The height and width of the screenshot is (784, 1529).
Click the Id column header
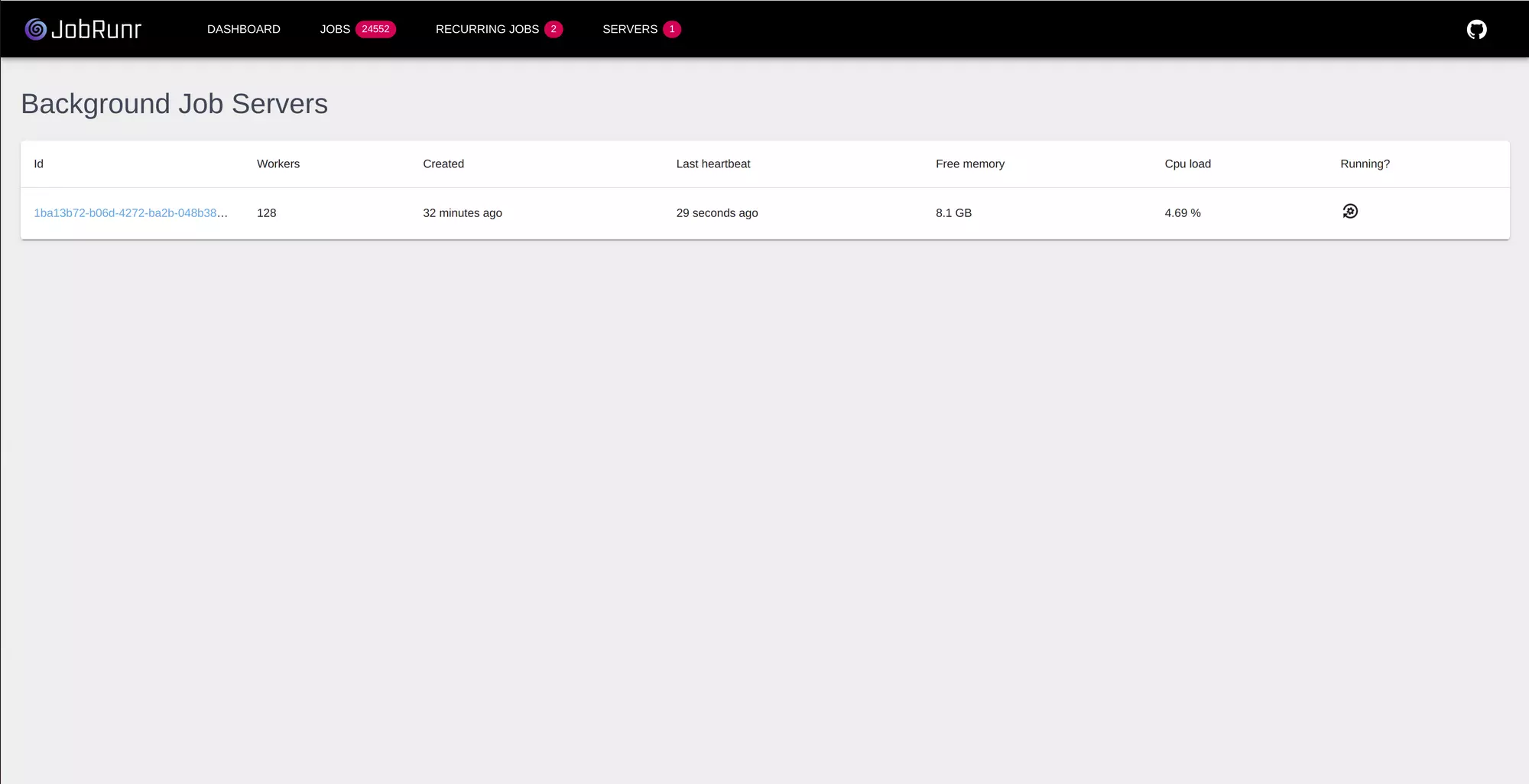click(38, 164)
